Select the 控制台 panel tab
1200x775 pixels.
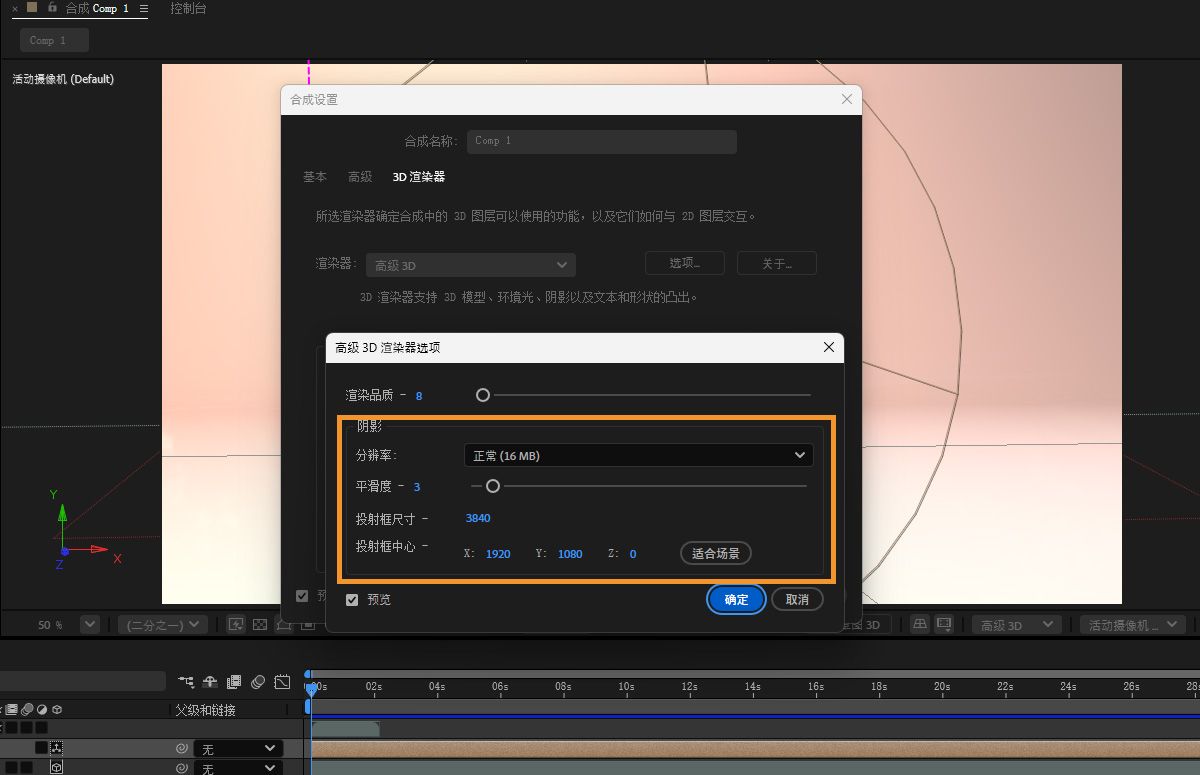(188, 8)
